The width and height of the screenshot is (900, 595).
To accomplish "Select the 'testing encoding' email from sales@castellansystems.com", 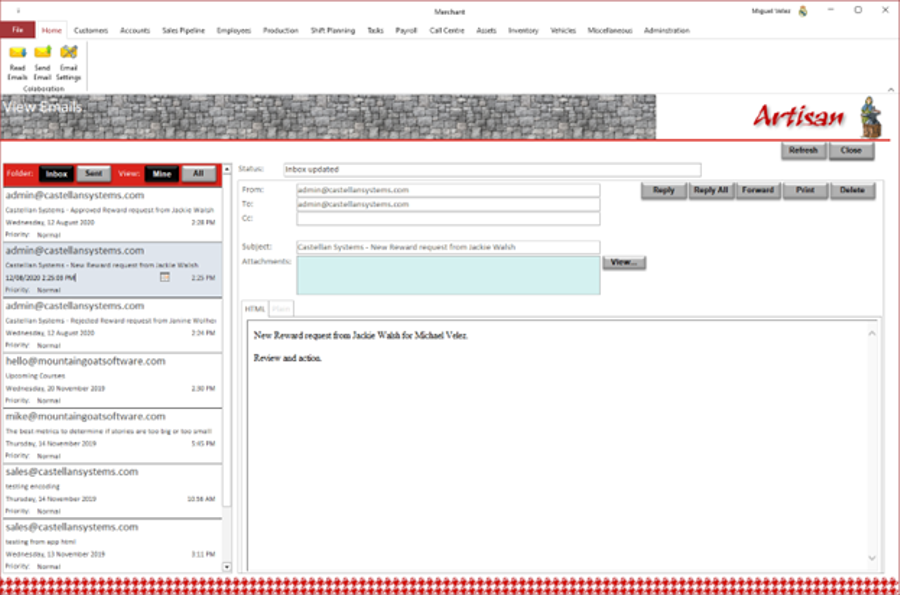I will pyautogui.click(x=112, y=491).
